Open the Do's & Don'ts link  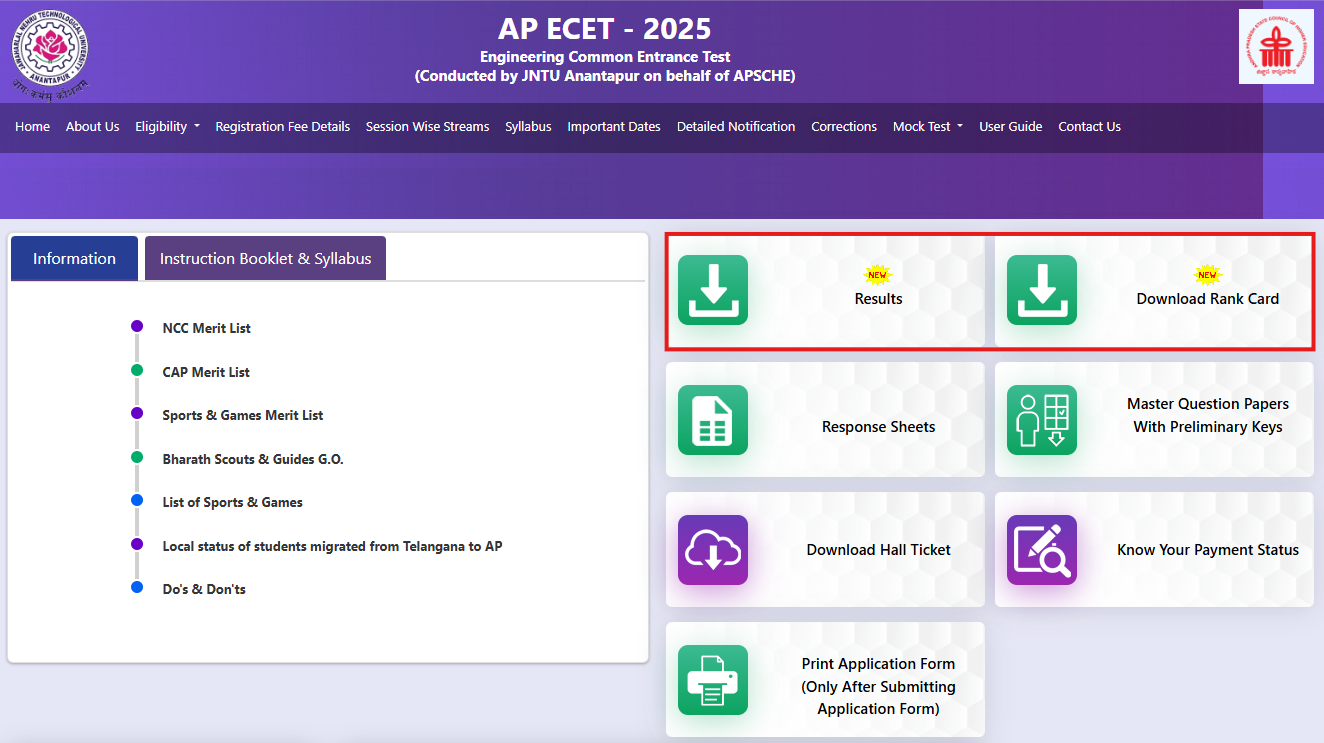coord(204,589)
